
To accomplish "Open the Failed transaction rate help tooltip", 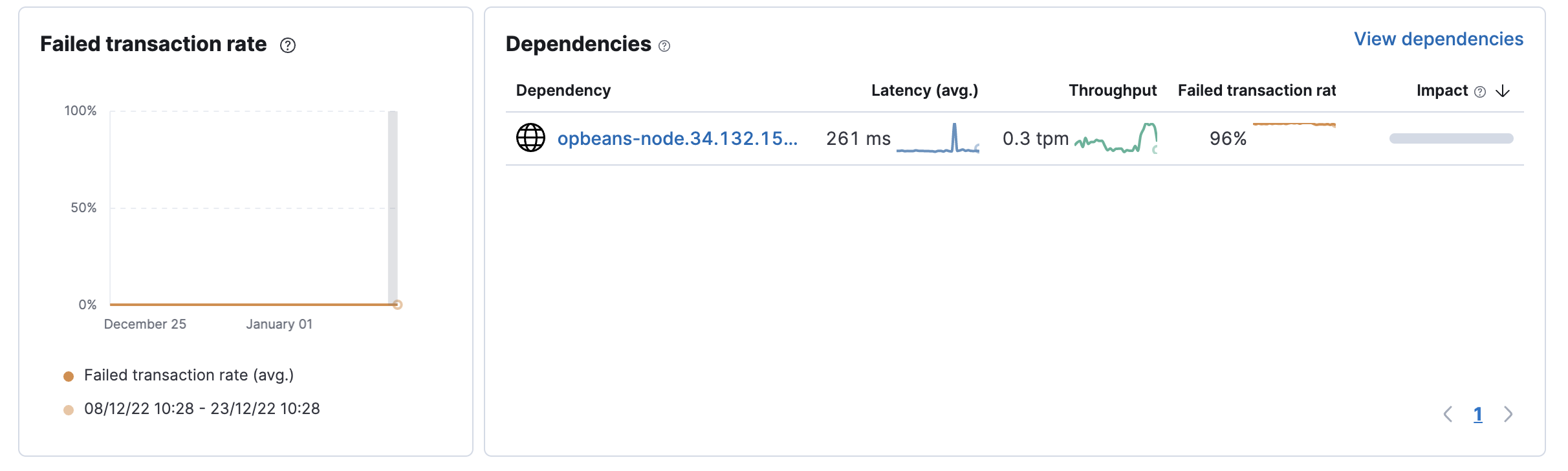I will click(x=289, y=45).
